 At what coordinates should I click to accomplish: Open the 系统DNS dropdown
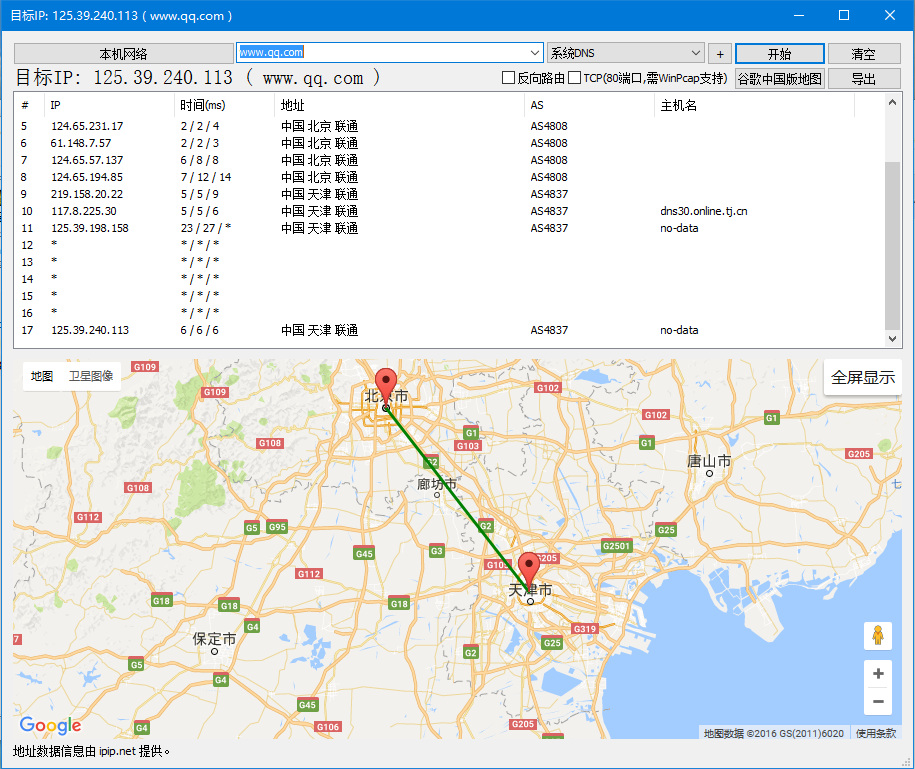(x=626, y=53)
